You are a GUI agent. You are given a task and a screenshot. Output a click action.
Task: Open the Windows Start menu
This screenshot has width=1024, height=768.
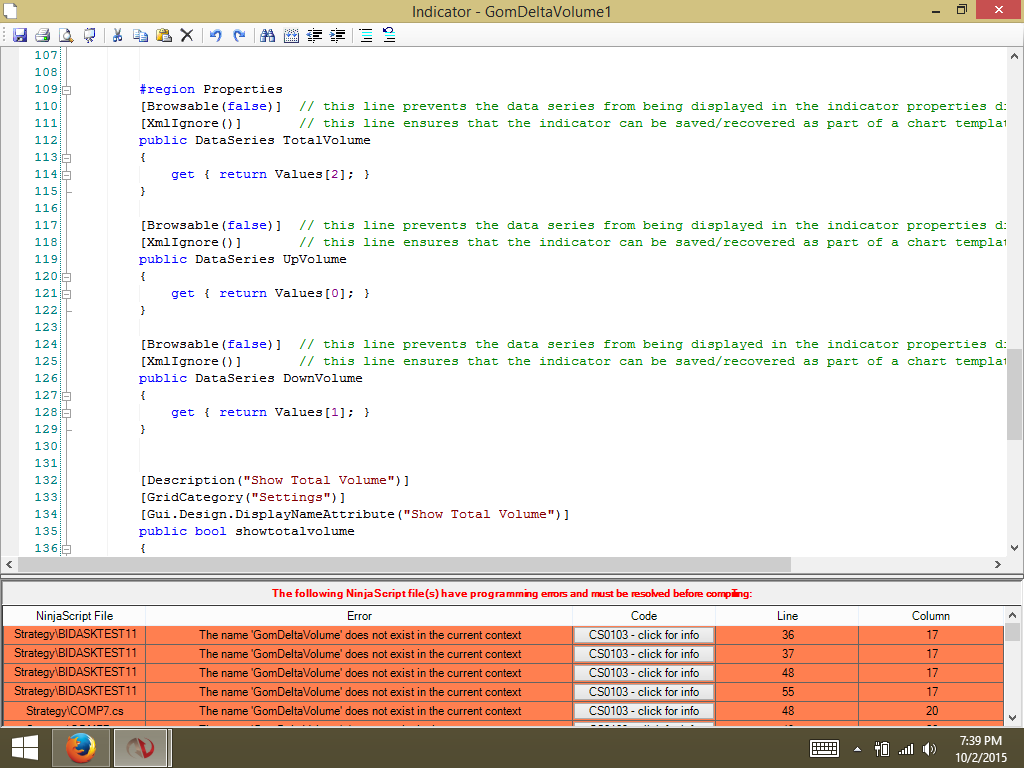[25, 748]
